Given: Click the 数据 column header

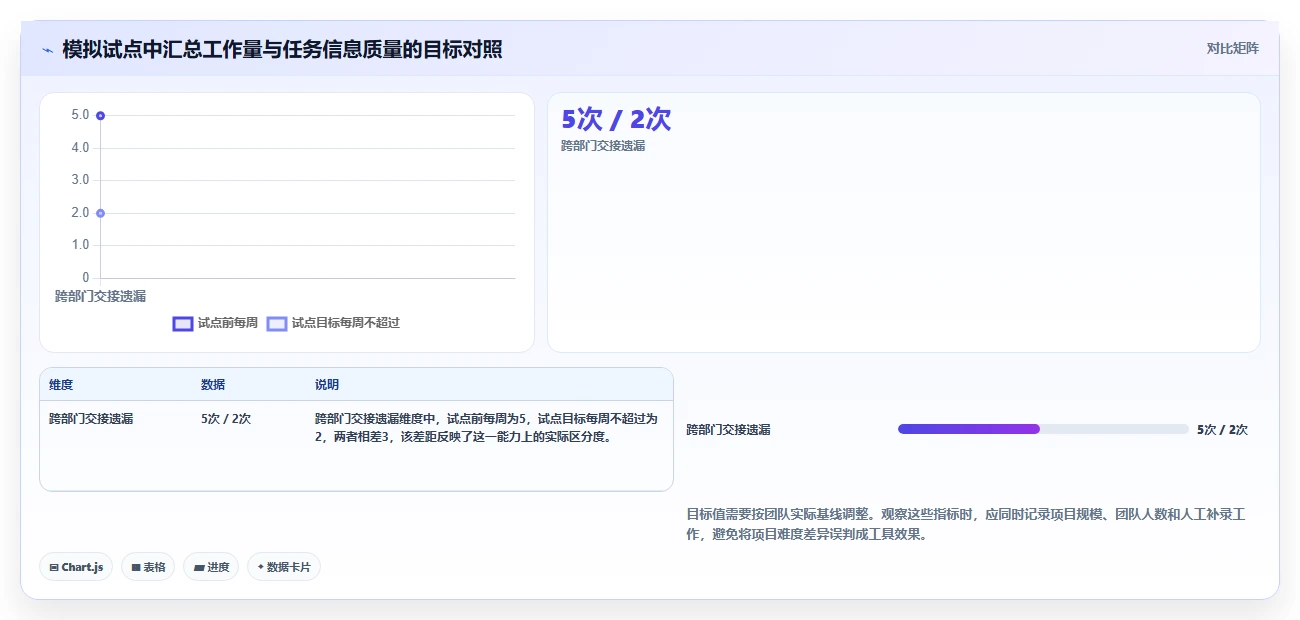Looking at the screenshot, I should point(213,385).
